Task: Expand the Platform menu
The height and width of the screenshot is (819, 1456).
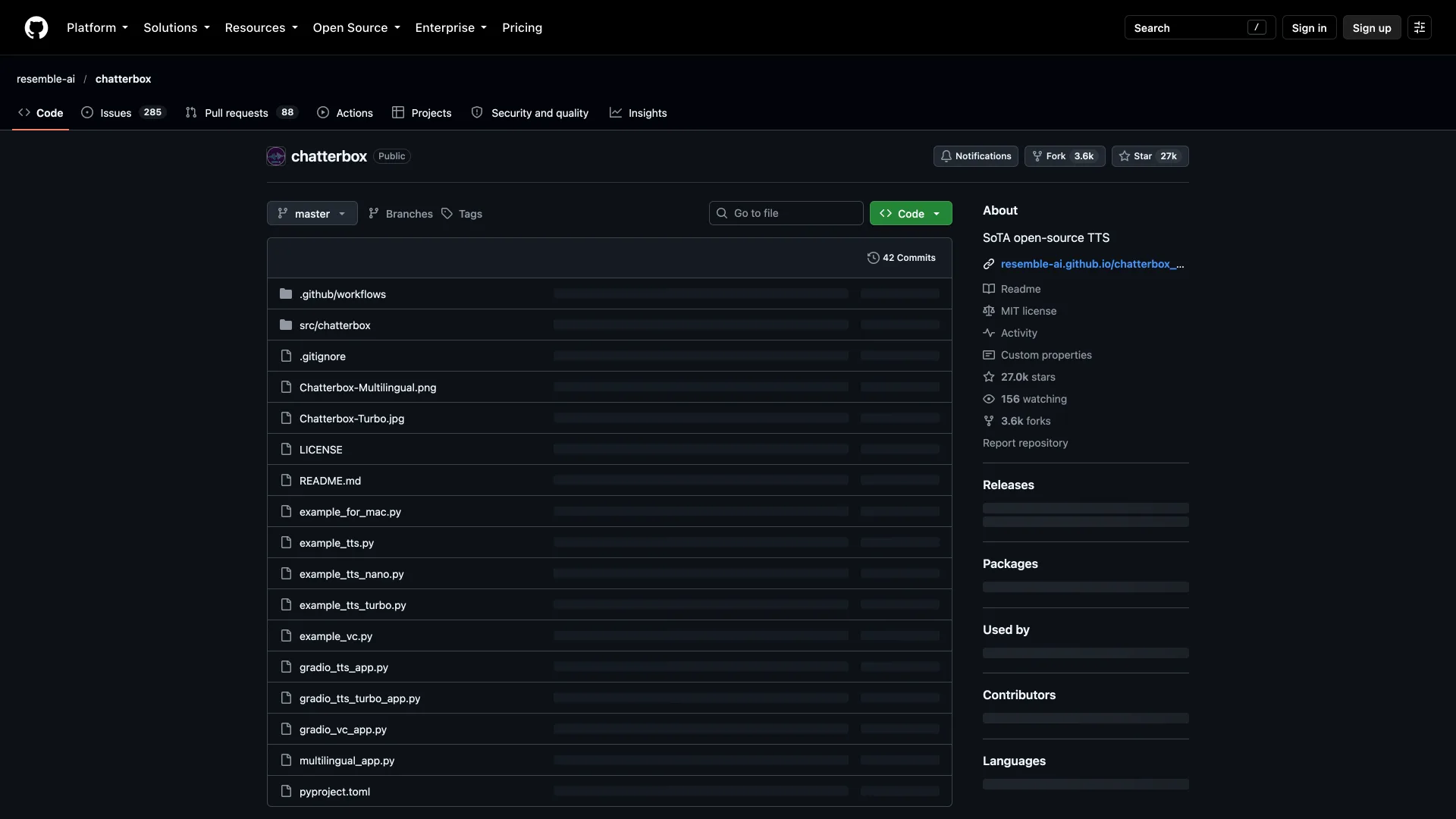Action: (98, 28)
